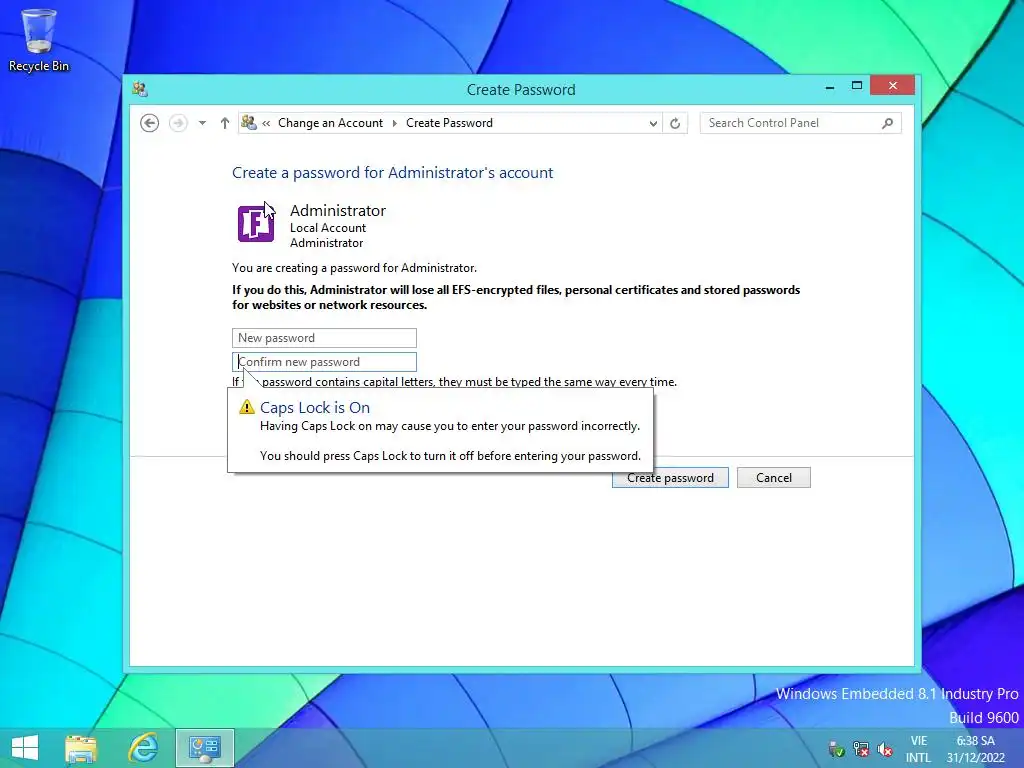This screenshot has height=768, width=1024.
Task: Click the window's title bar icon
Action: 139,89
